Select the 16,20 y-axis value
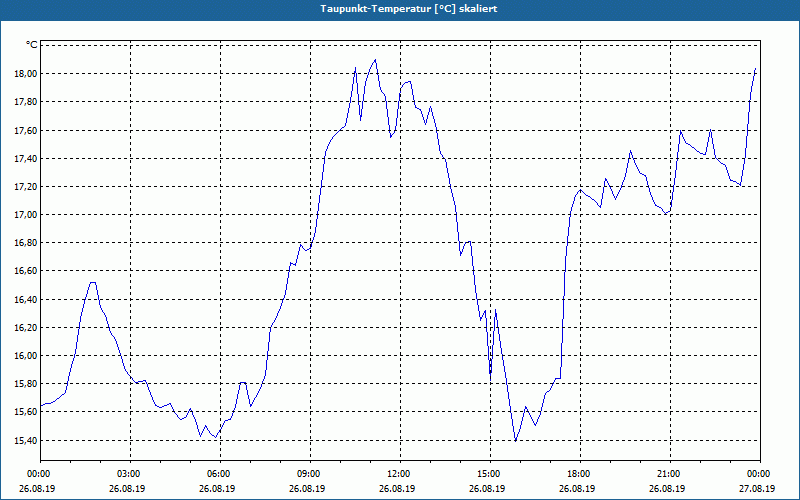Viewport: 800px width, 500px height. [x=27, y=327]
